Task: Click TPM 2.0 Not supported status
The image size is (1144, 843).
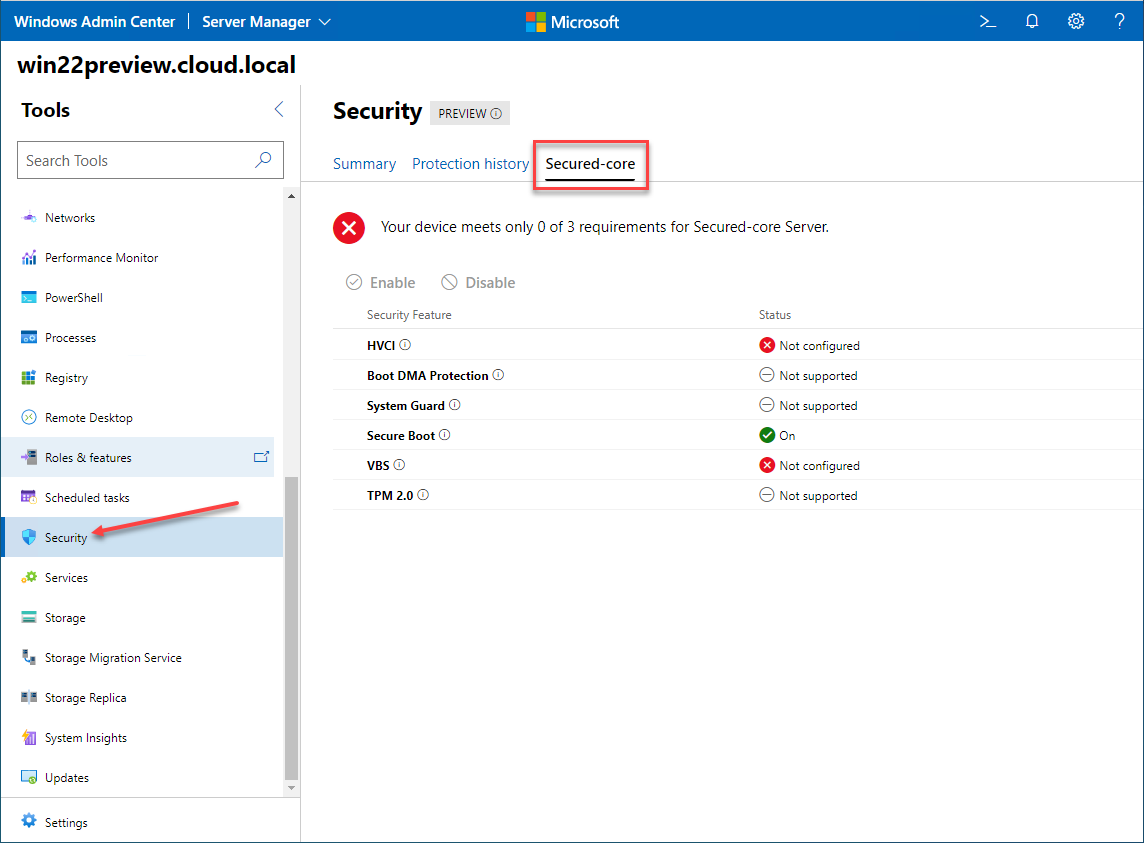Action: [x=808, y=495]
